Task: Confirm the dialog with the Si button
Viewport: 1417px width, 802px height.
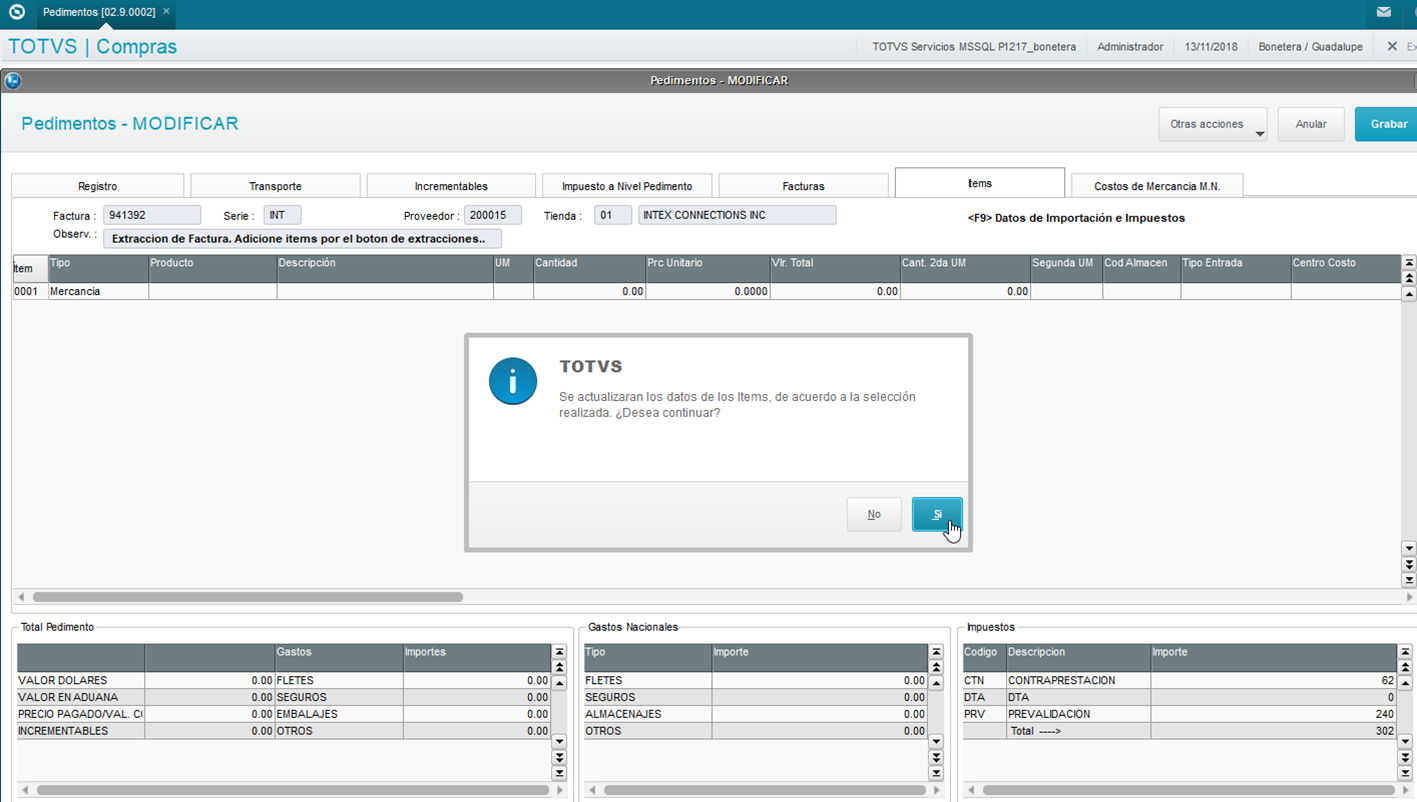Action: pyautogui.click(x=937, y=514)
